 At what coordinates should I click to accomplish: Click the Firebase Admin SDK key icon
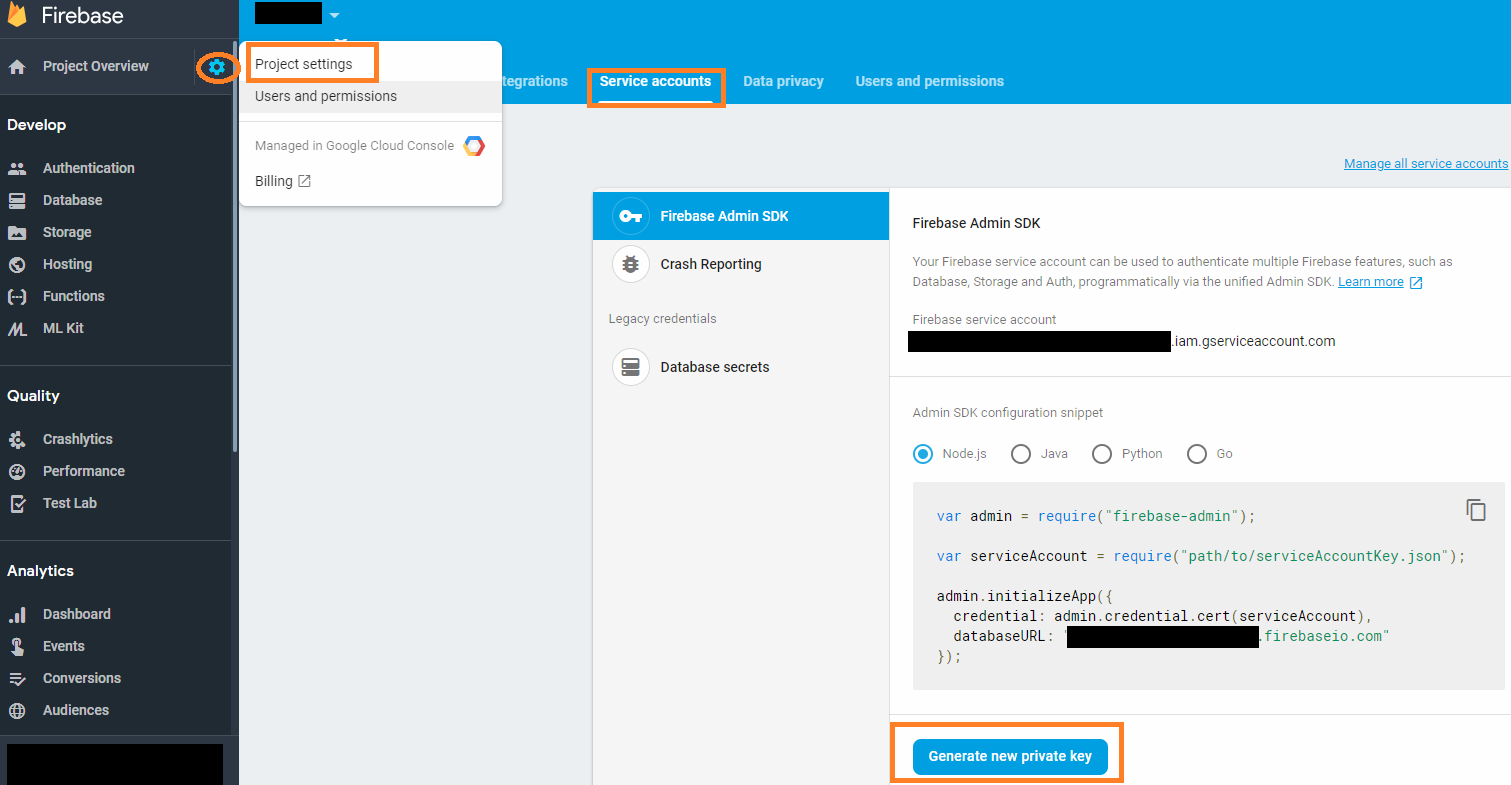[x=630, y=216]
